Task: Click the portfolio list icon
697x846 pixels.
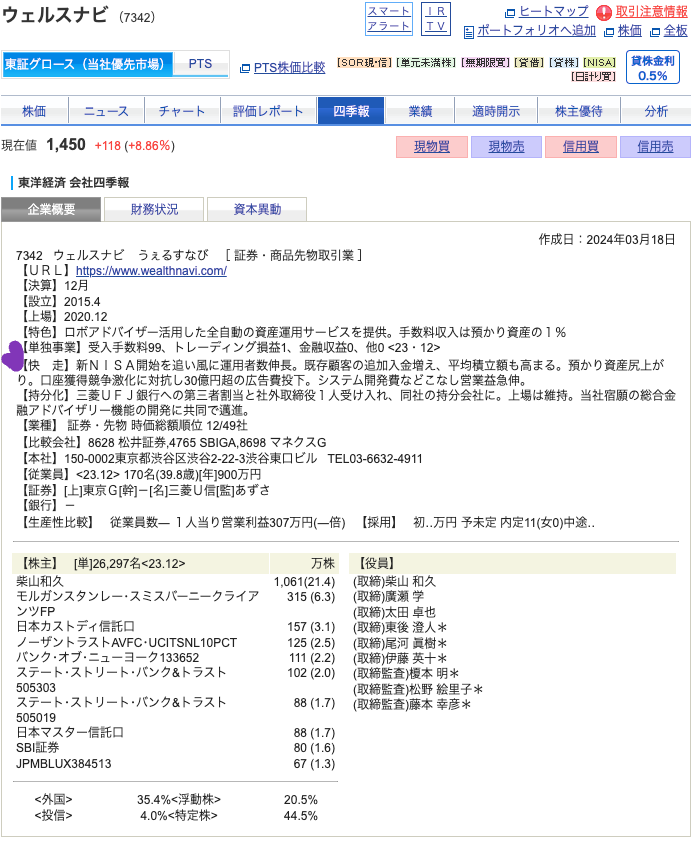Action: click(469, 32)
